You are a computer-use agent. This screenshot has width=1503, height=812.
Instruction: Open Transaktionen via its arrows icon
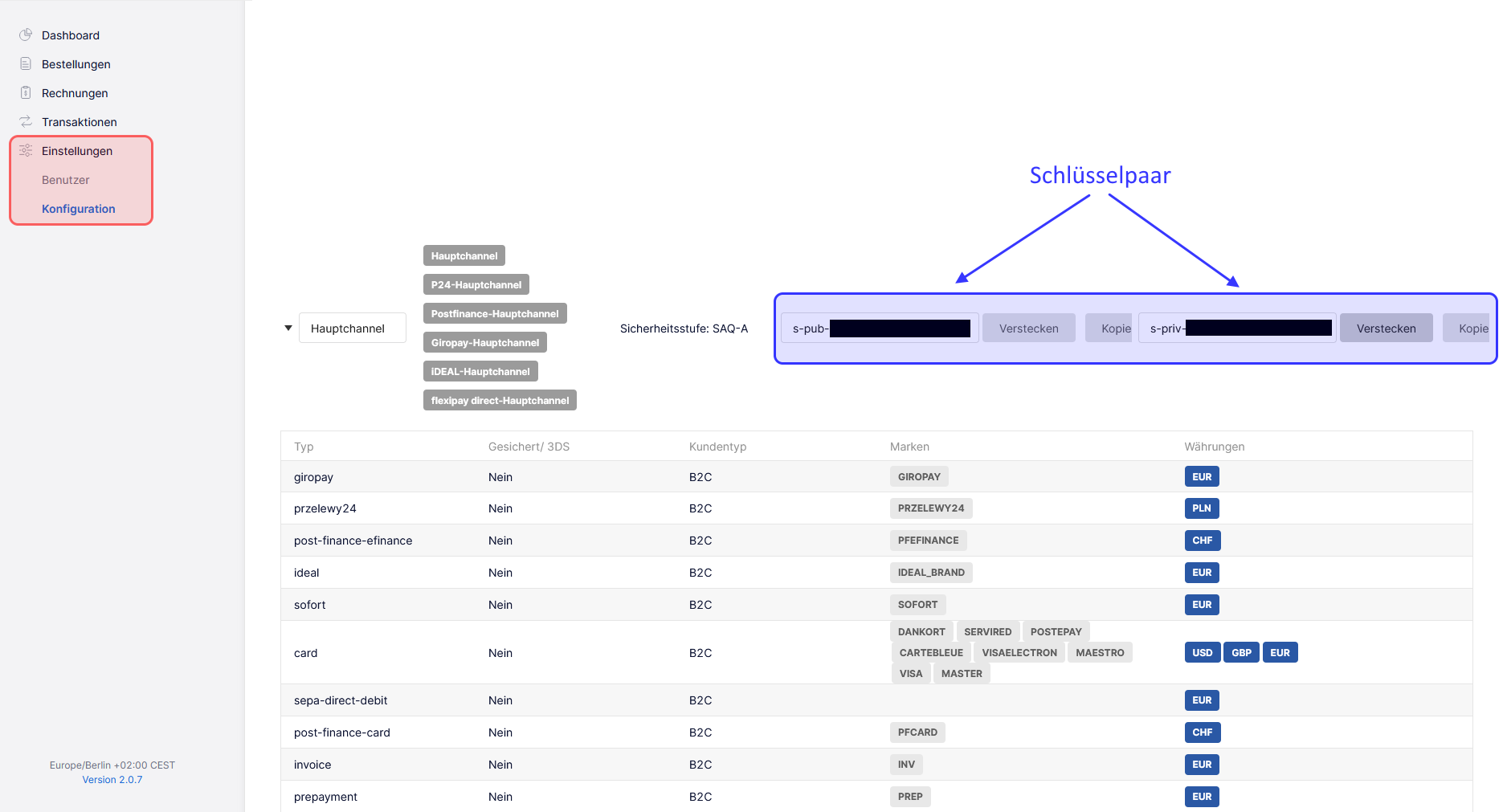point(27,121)
